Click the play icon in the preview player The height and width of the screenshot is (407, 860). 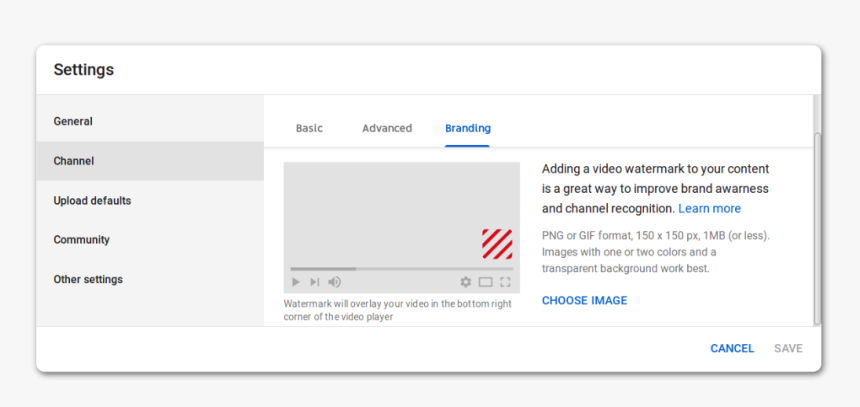click(296, 282)
